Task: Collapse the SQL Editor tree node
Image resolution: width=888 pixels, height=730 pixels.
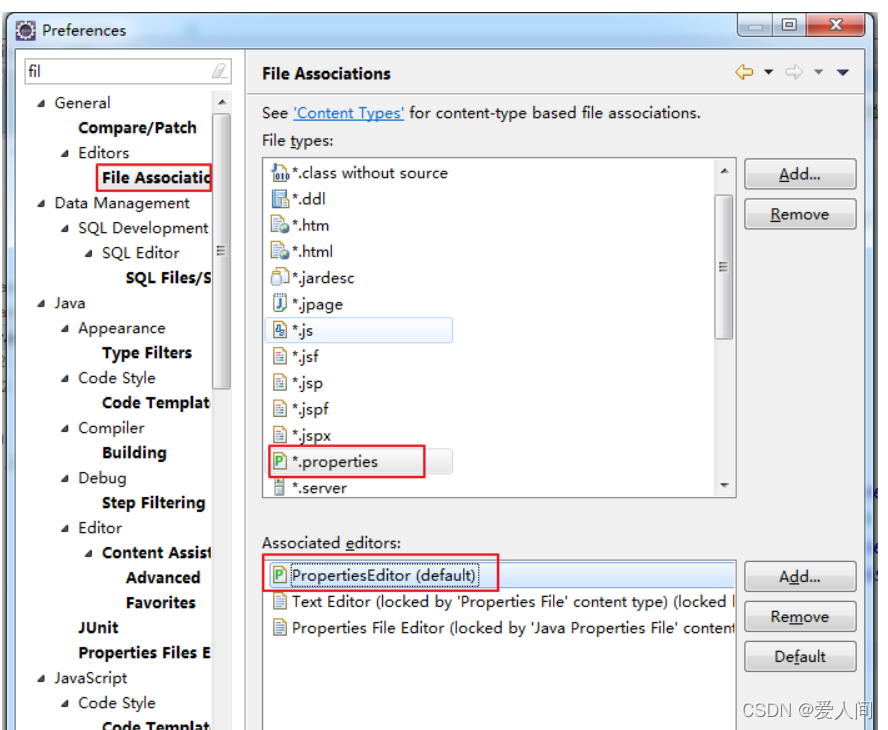Action: click(x=88, y=253)
